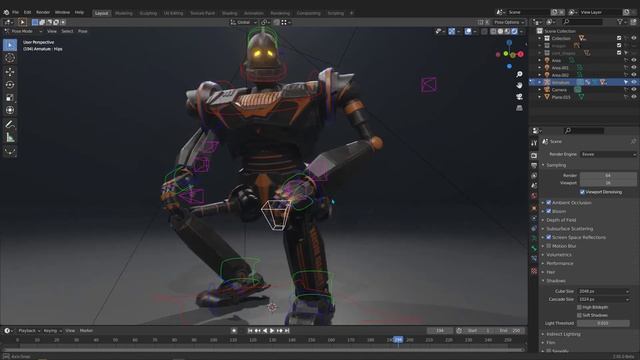640x360 pixels.
Task: Open the Render properties tab icon
Action: 534,156
